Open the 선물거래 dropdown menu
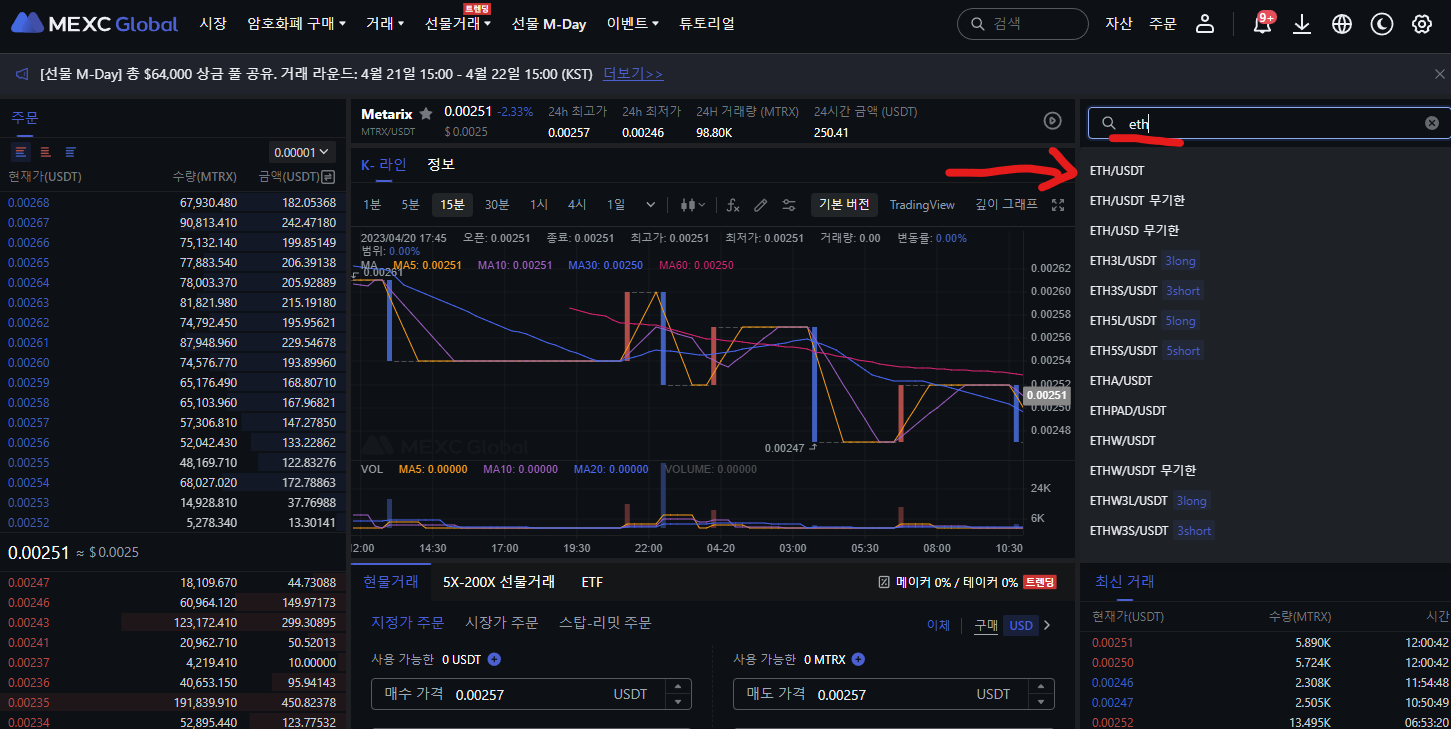 (458, 23)
